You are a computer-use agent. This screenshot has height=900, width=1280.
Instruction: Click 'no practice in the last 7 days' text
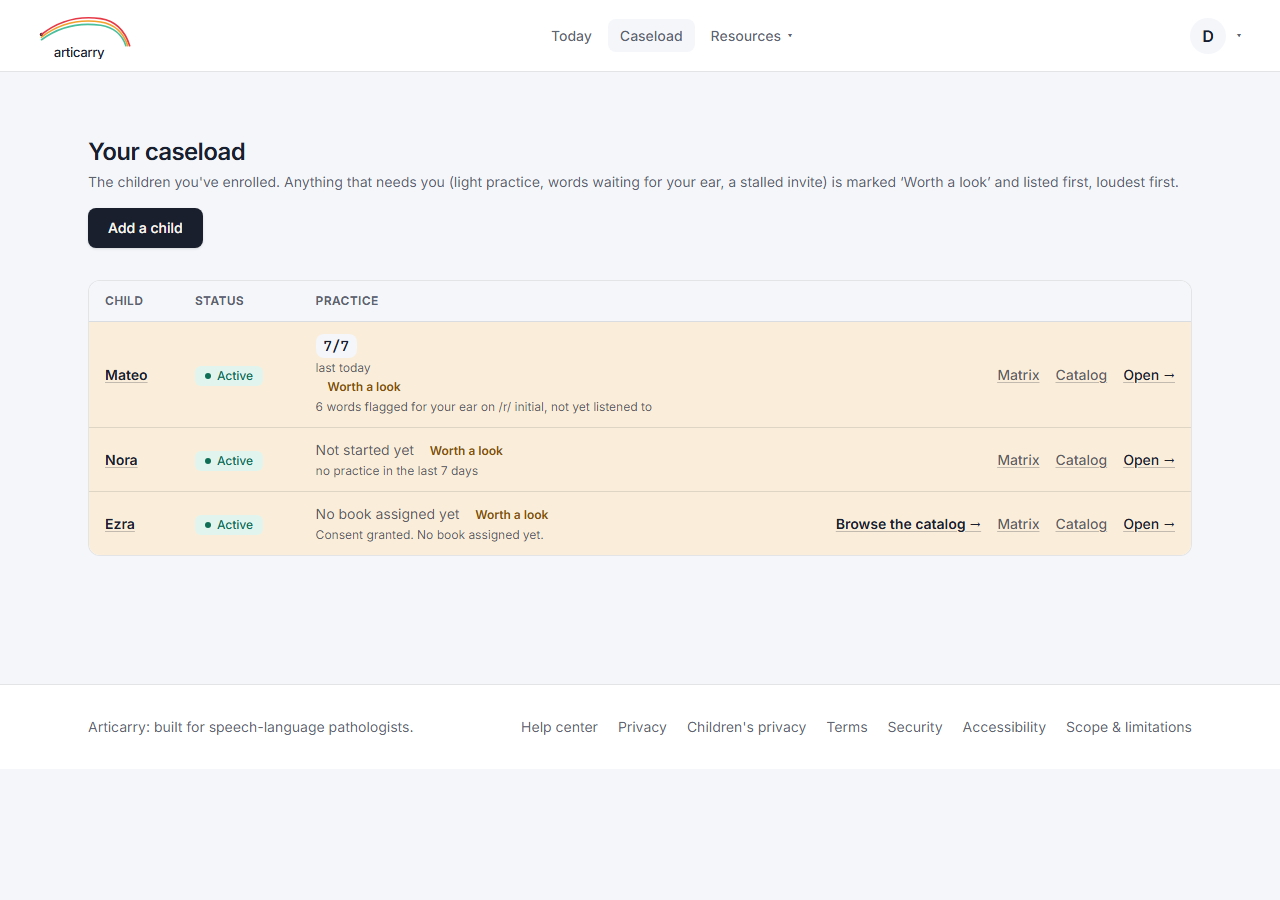397,471
